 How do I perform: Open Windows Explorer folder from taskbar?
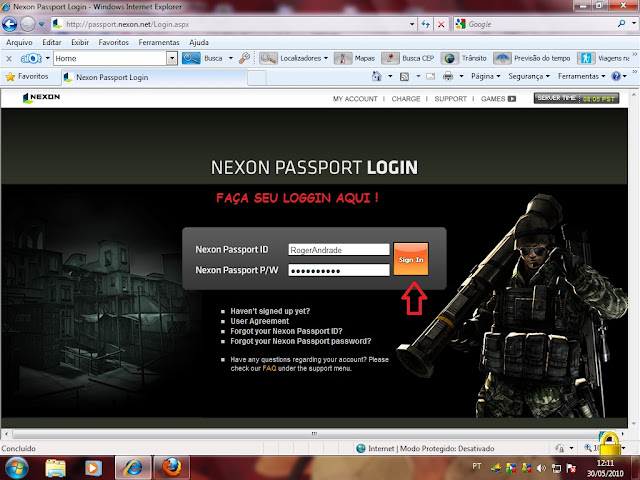point(56,468)
